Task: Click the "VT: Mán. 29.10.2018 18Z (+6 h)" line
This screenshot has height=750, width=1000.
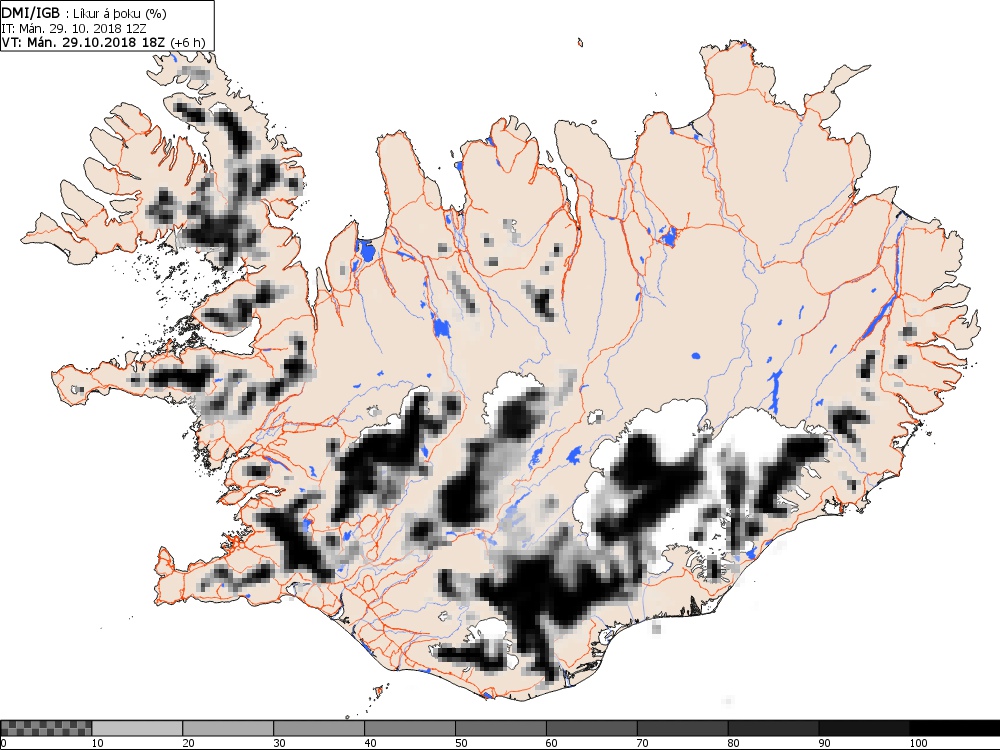Action: (x=103, y=42)
